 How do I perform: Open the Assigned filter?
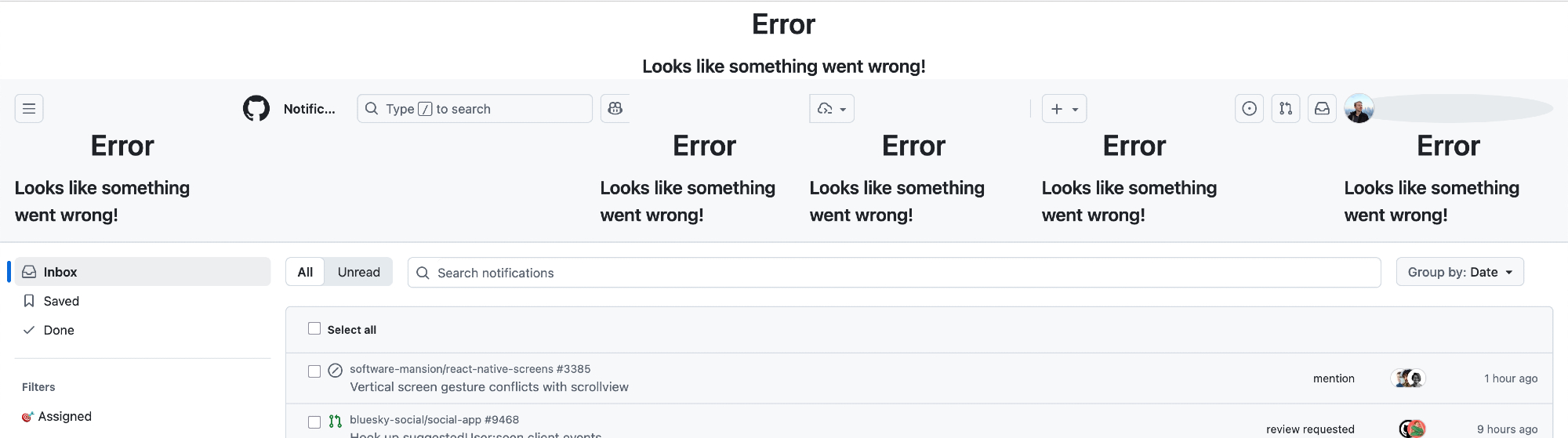[x=64, y=416]
